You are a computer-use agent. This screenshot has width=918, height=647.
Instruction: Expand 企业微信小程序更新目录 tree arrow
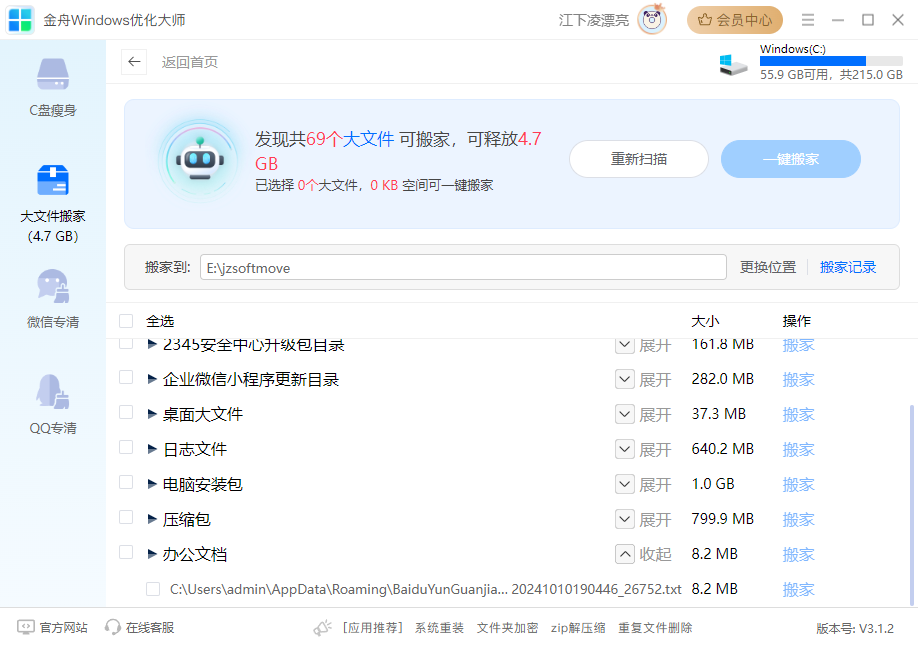point(152,379)
